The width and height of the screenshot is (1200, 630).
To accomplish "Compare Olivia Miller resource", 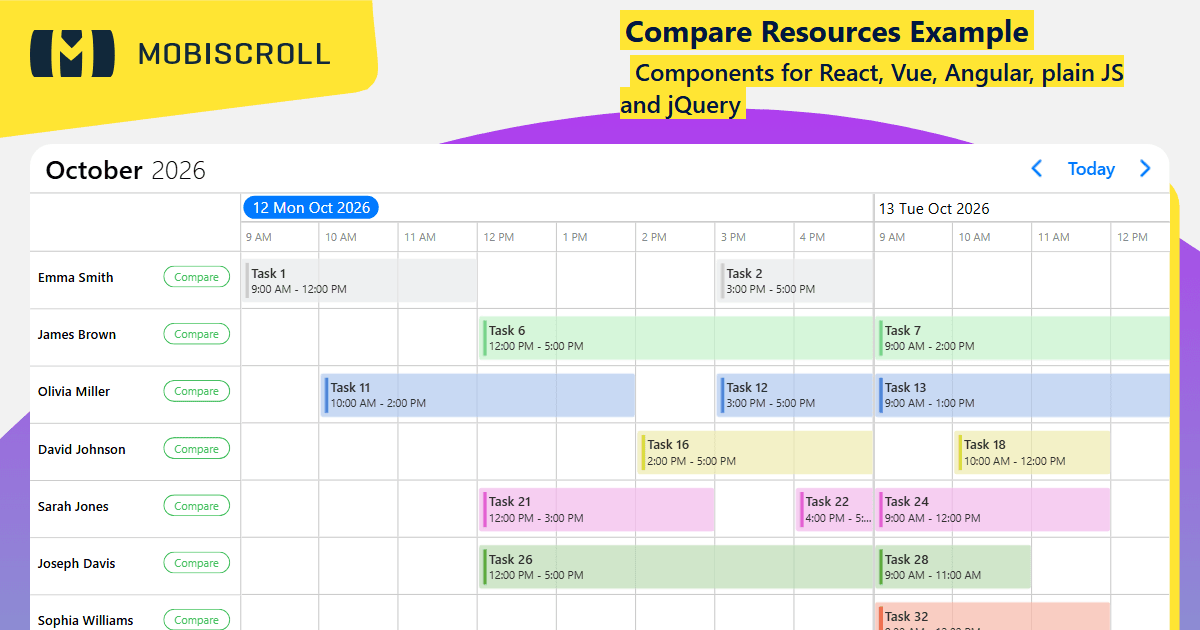I will point(197,391).
